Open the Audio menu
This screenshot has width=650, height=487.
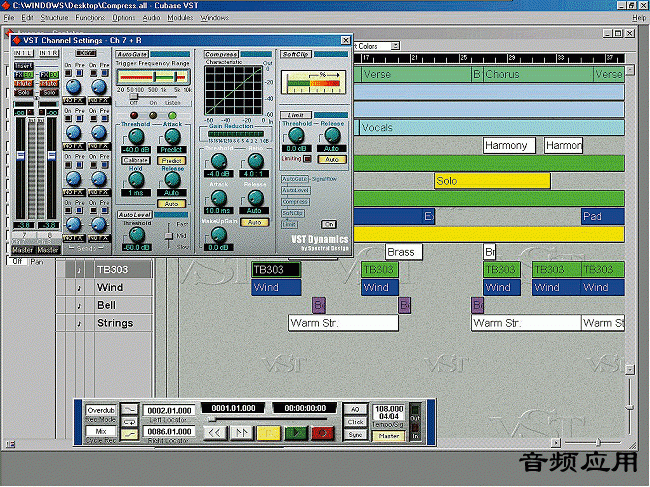click(151, 17)
